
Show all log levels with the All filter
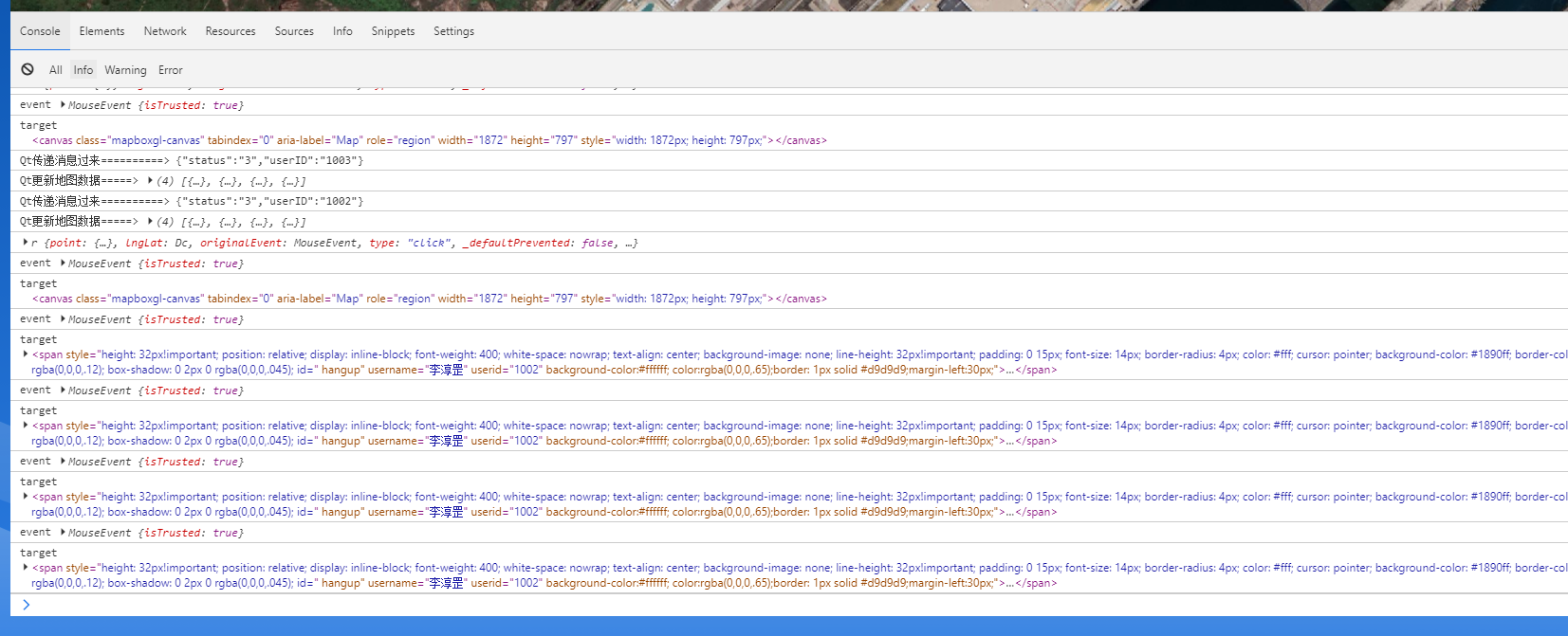tap(56, 70)
